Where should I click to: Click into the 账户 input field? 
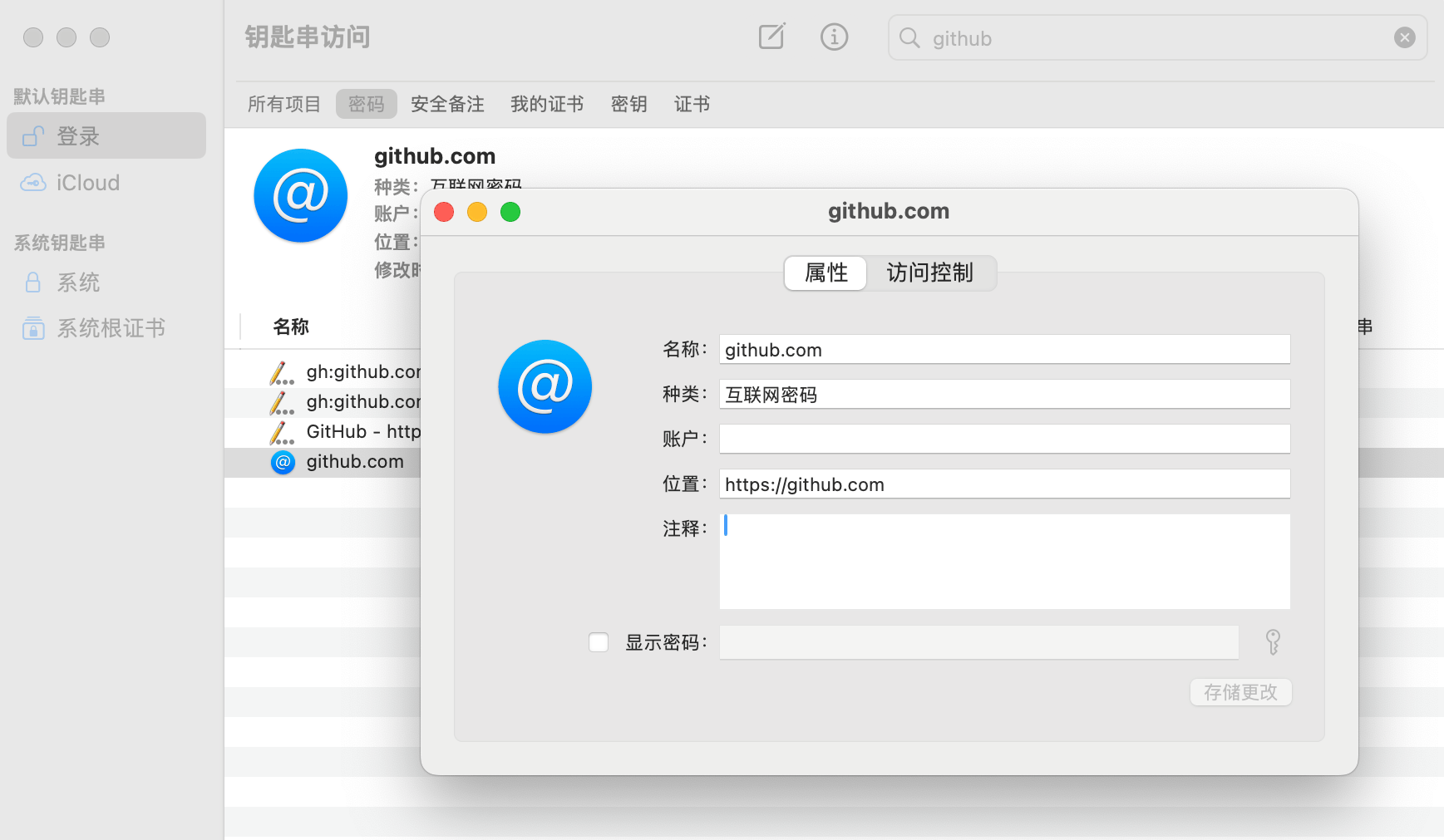pos(1003,439)
